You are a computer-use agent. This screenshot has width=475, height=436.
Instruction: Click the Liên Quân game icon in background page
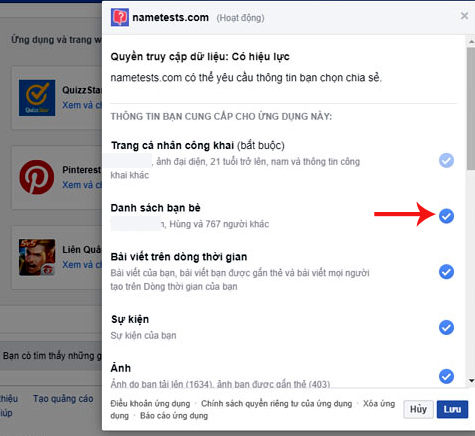[x=37, y=257]
